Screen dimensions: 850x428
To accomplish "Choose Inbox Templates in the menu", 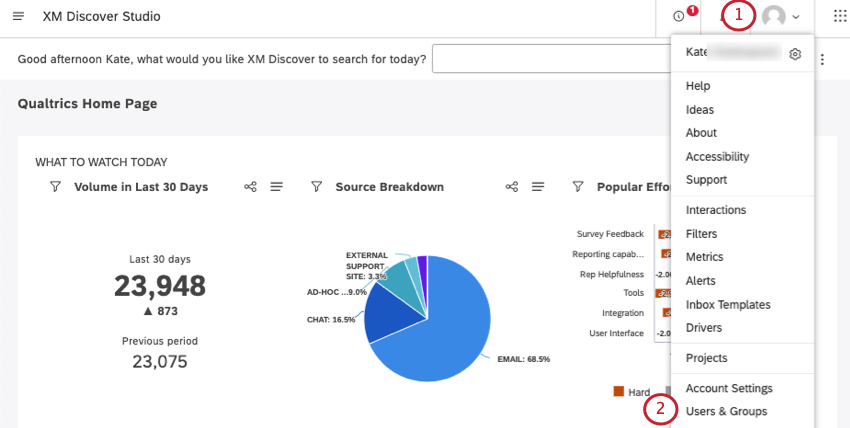I will (x=728, y=304).
